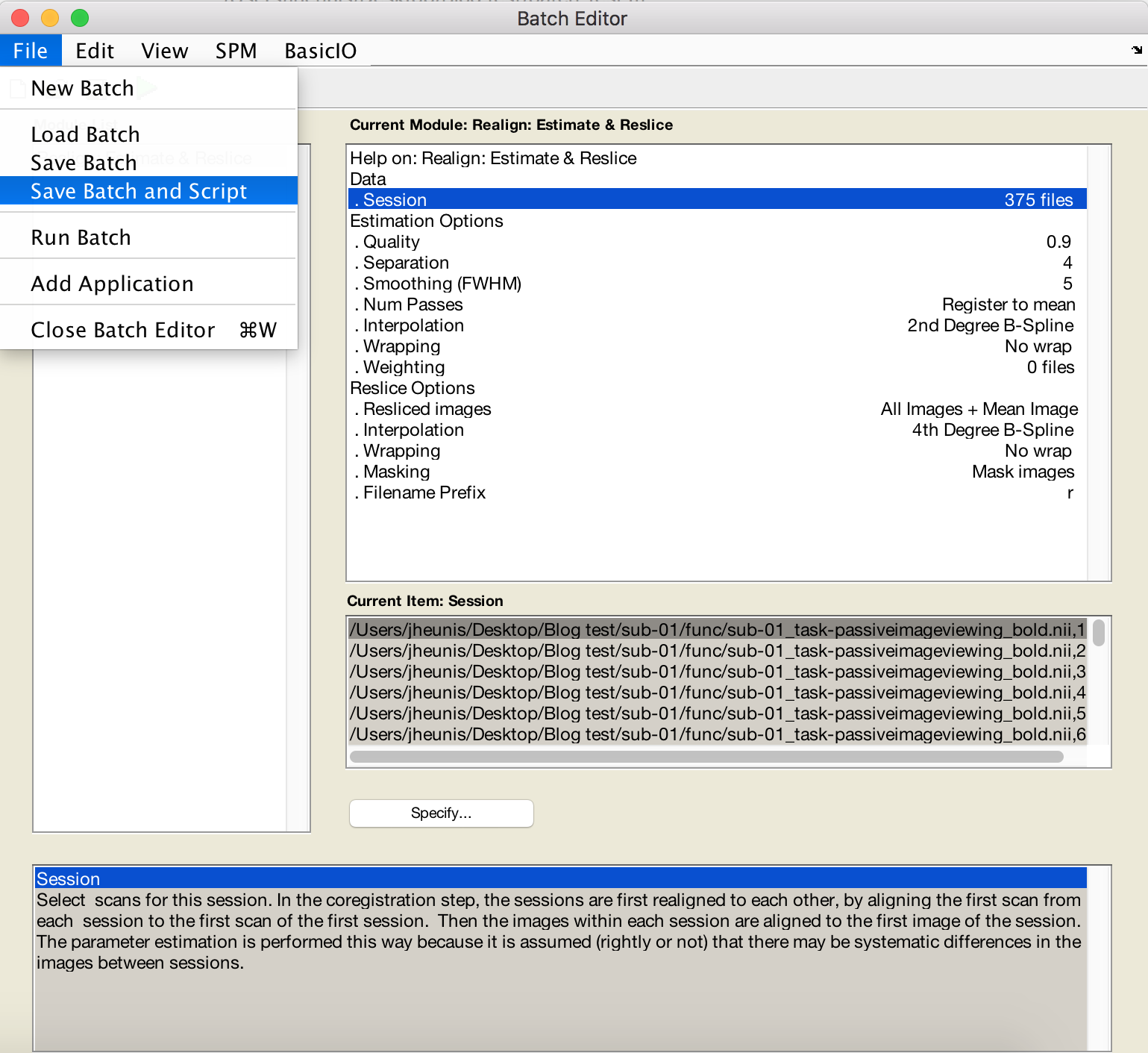Click Add Application menu item

tap(149, 284)
